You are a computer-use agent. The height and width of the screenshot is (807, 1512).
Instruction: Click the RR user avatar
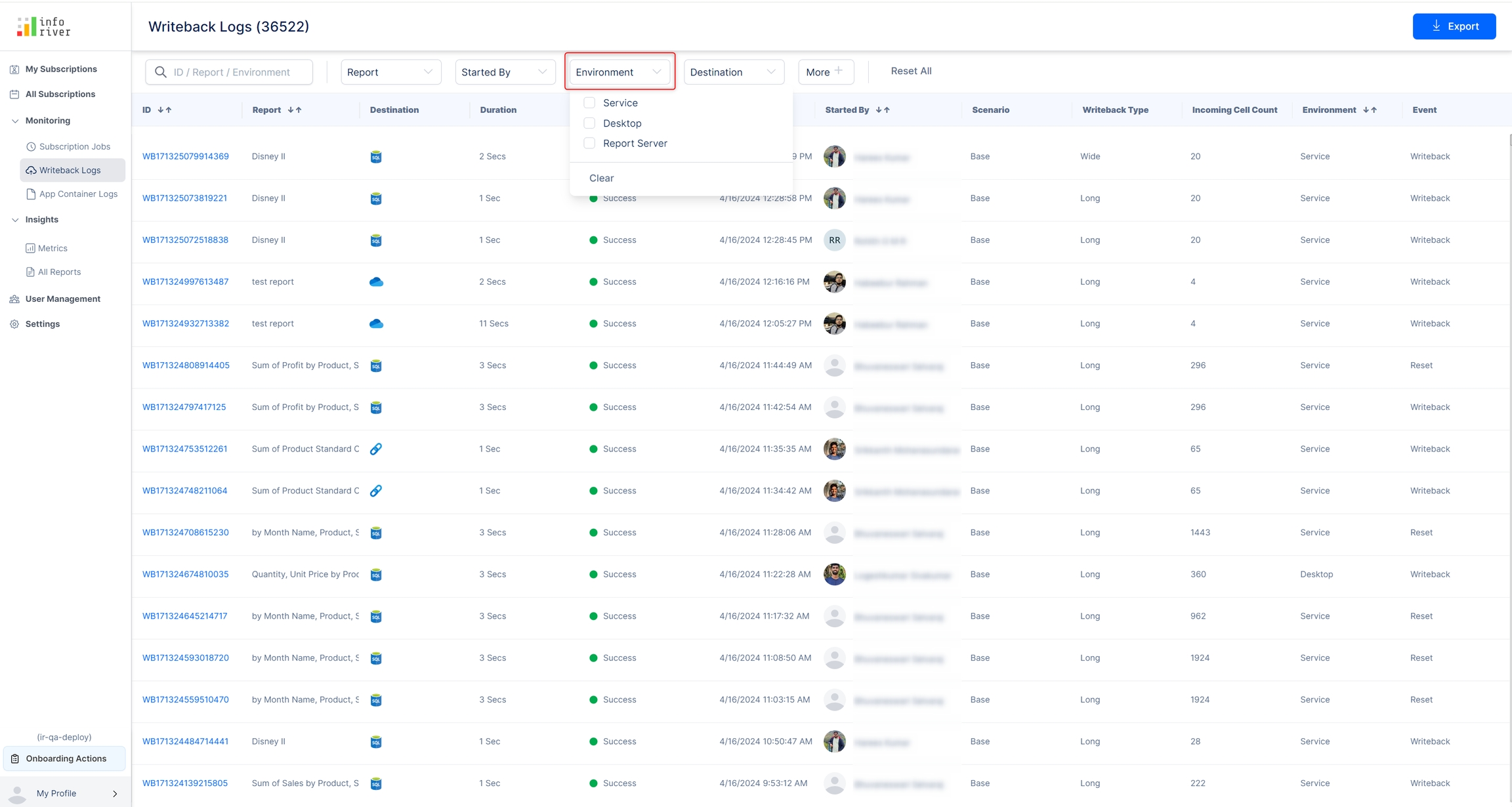coord(834,240)
